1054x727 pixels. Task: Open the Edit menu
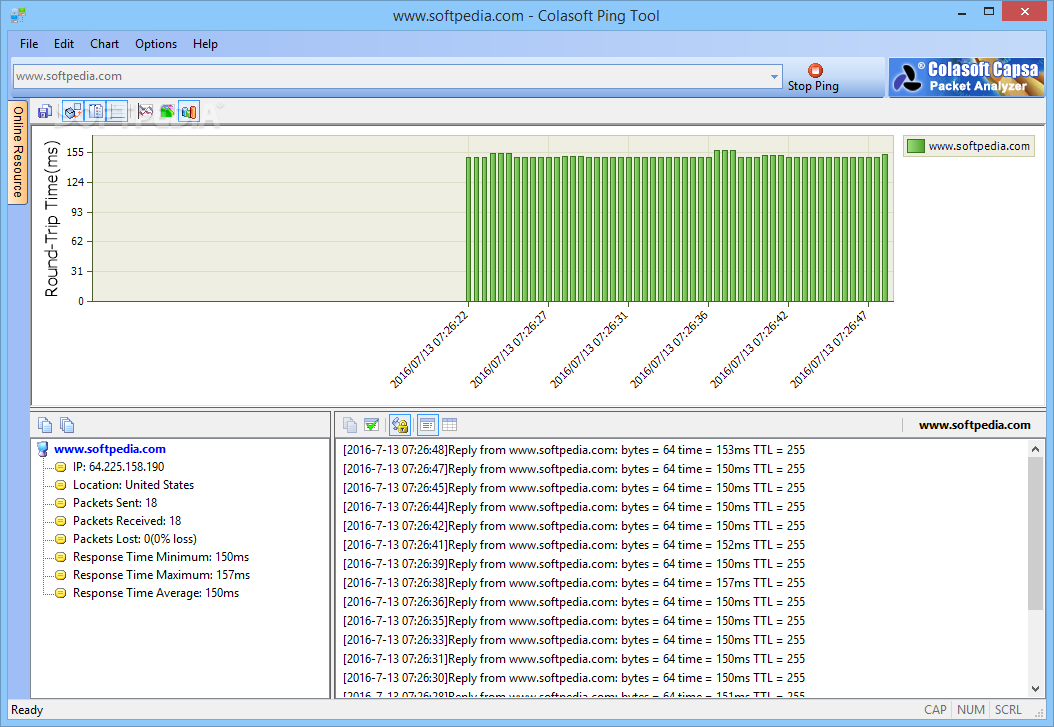pyautogui.click(x=64, y=44)
